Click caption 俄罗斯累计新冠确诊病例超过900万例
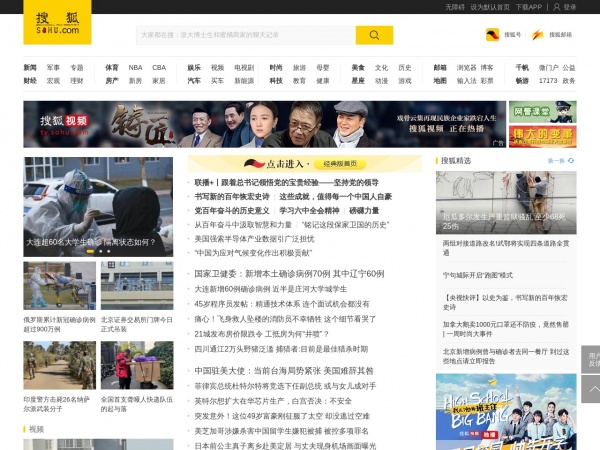600x450 pixels. click(x=60, y=324)
